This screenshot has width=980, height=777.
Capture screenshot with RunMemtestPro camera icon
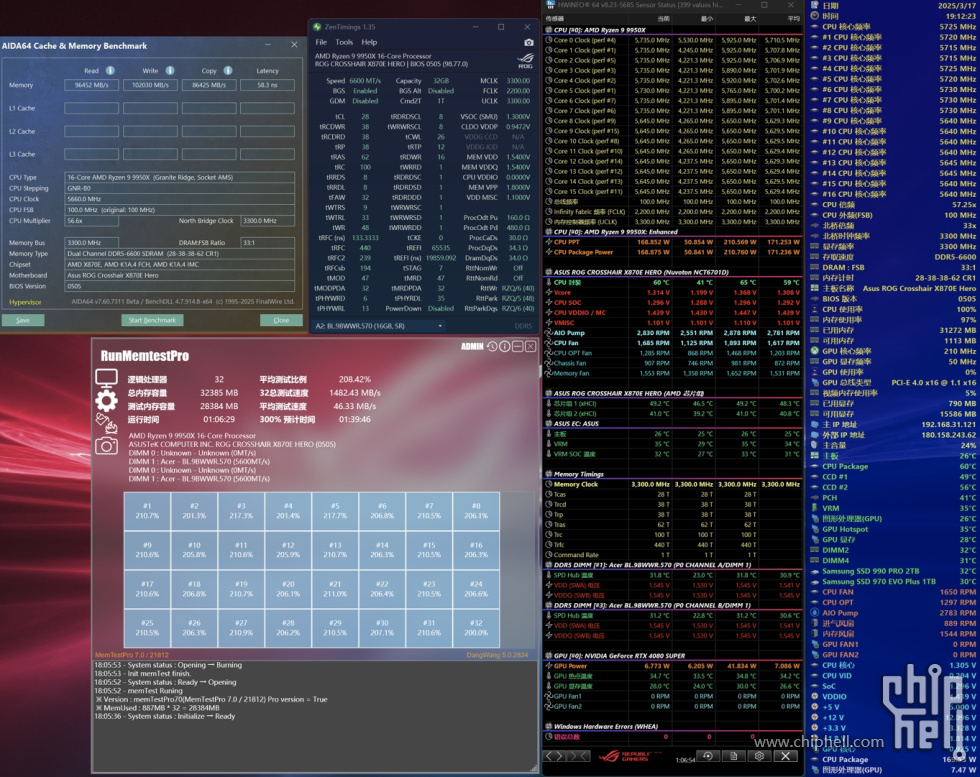[106, 445]
